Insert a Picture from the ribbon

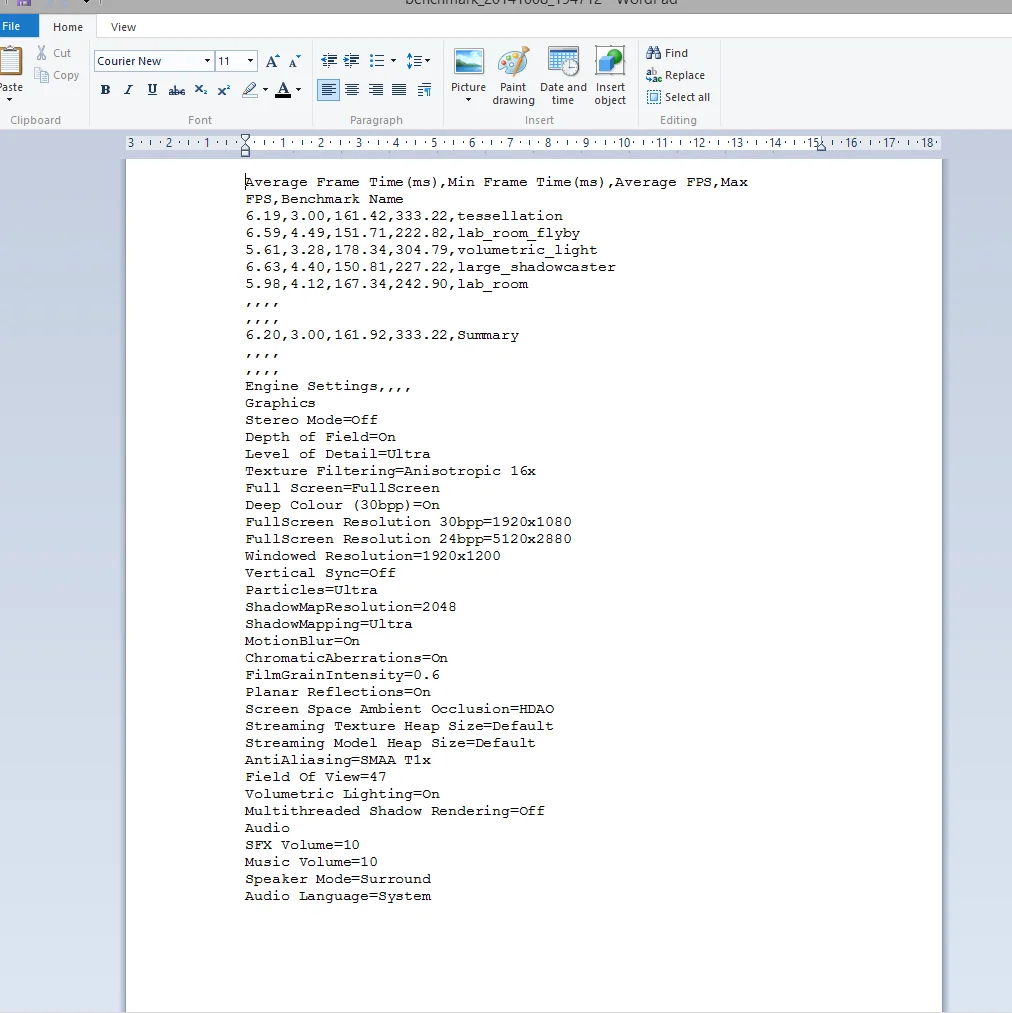pyautogui.click(x=469, y=63)
